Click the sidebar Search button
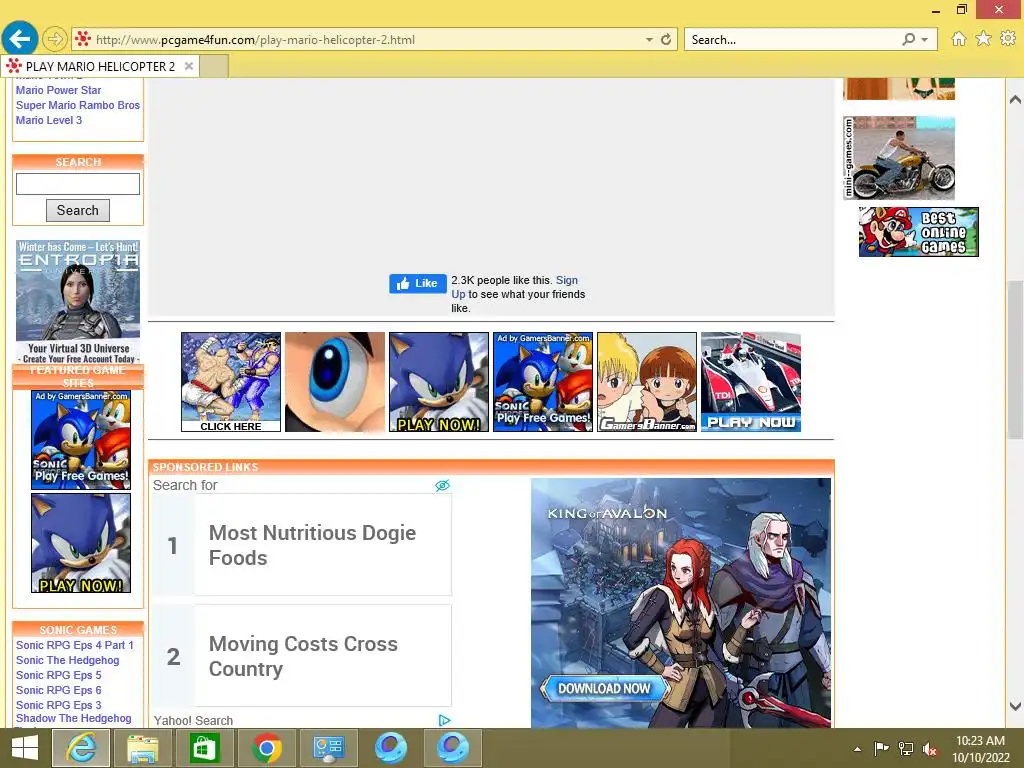 click(78, 210)
